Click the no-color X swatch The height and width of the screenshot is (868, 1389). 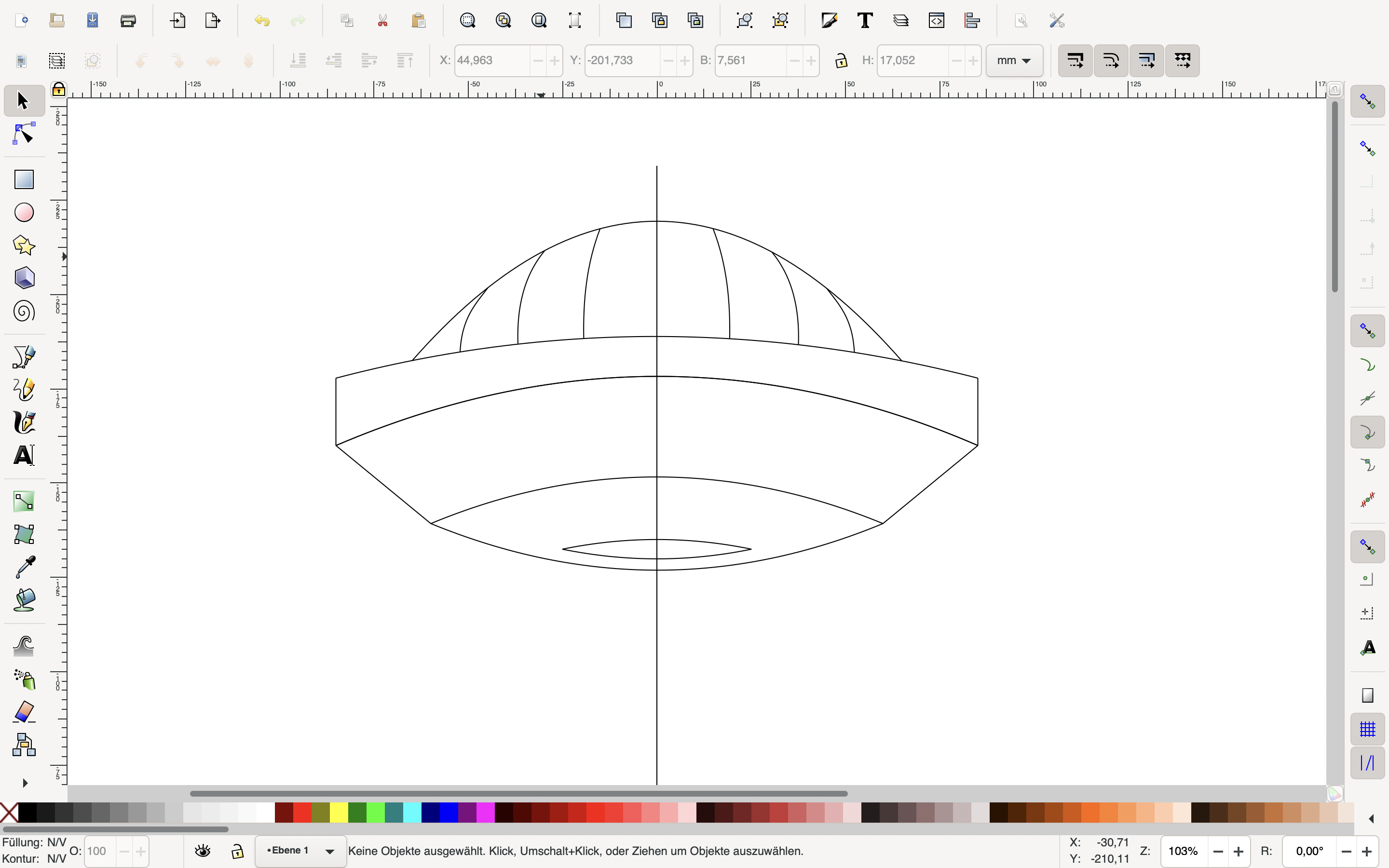(9, 813)
